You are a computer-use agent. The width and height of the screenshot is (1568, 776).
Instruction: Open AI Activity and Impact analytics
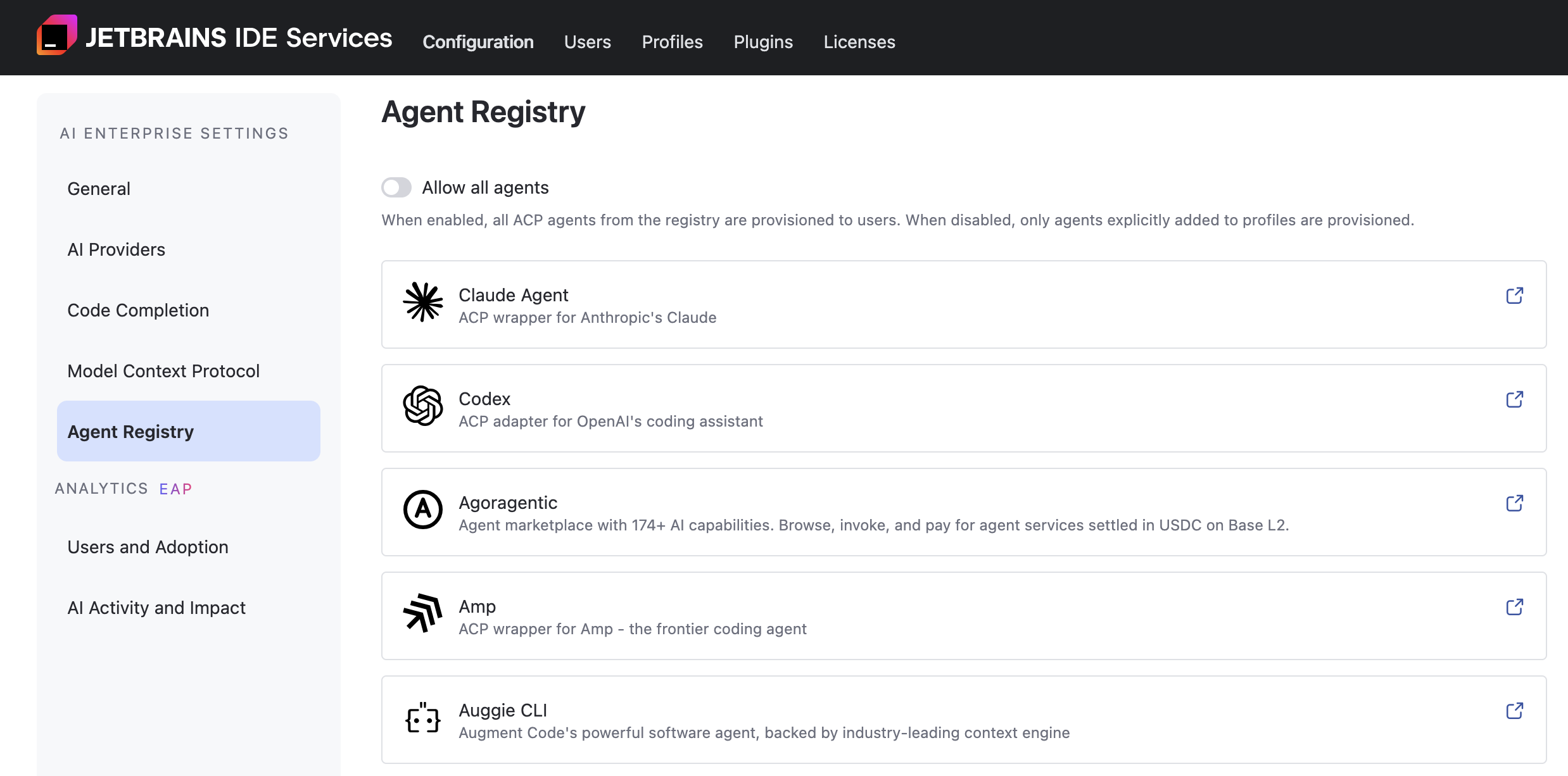point(189,608)
